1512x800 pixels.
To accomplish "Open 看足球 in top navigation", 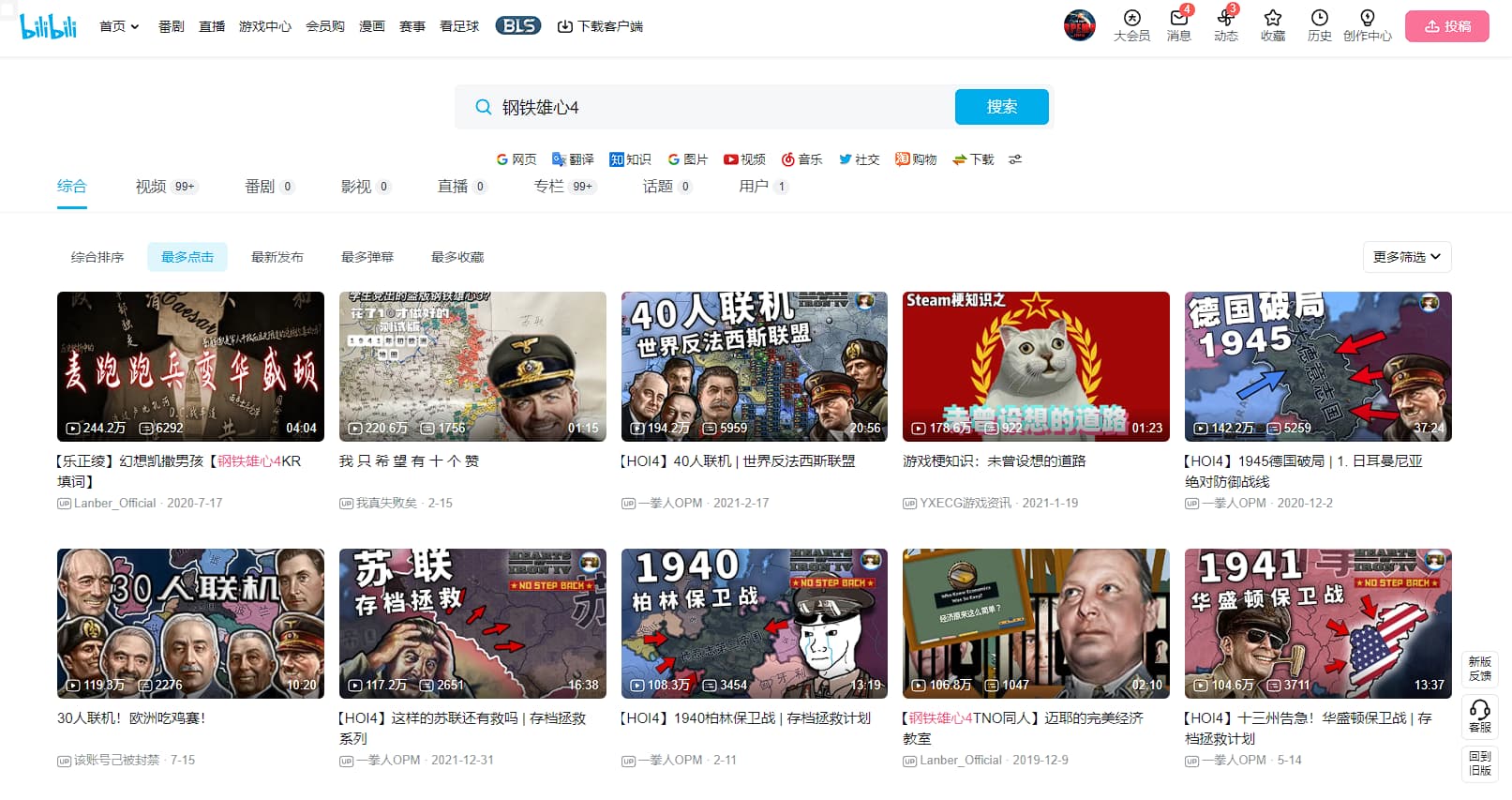I will click(x=459, y=26).
